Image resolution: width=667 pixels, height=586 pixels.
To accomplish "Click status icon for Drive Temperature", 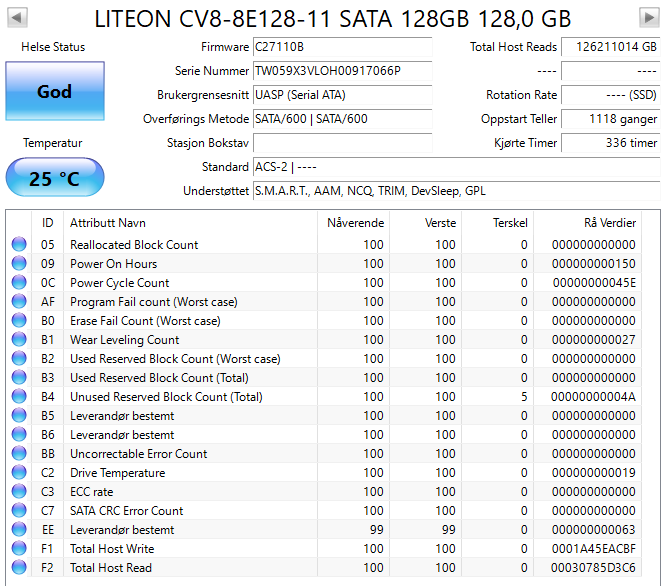I will (x=19, y=472).
